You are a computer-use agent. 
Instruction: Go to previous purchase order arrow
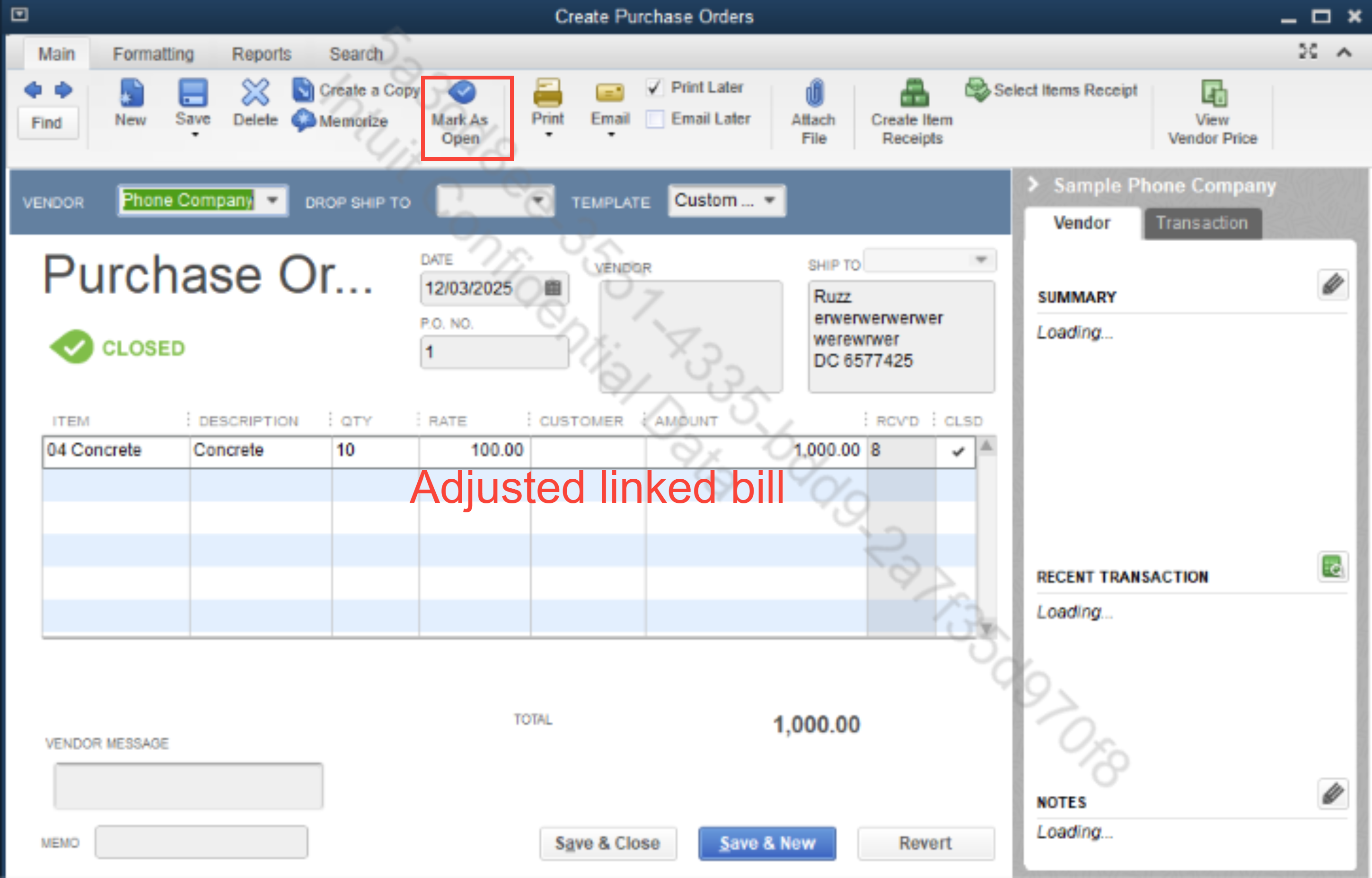pyautogui.click(x=33, y=90)
